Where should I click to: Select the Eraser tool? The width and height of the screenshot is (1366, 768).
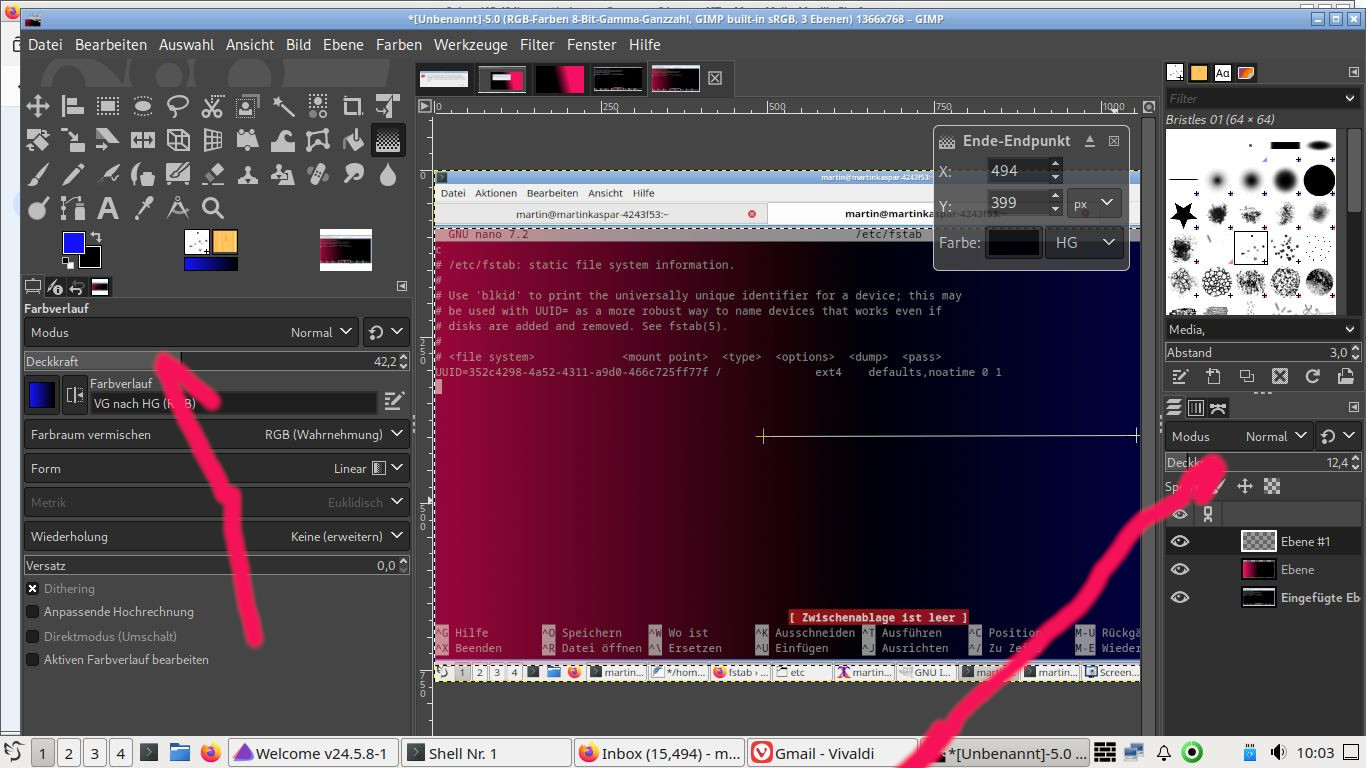point(212,175)
